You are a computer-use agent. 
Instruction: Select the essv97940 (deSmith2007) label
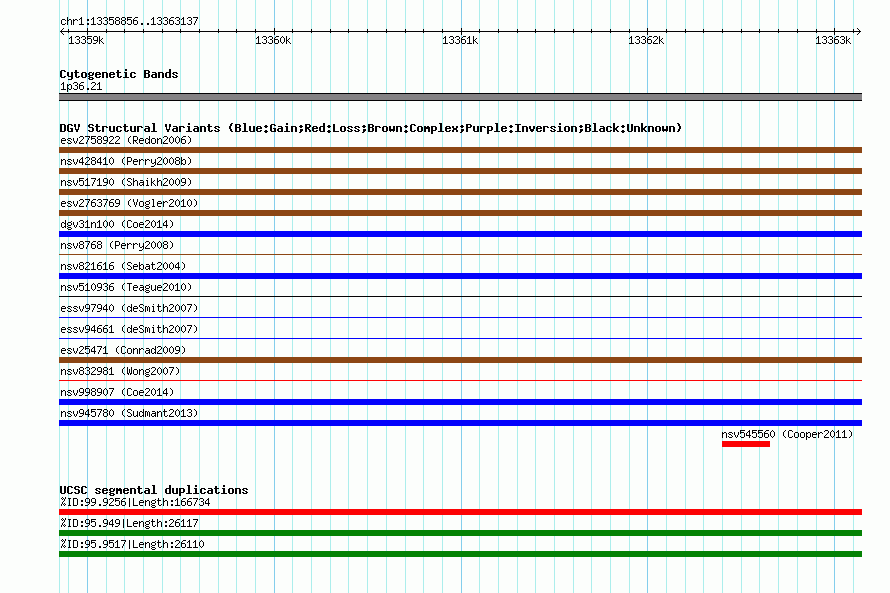click(x=129, y=308)
